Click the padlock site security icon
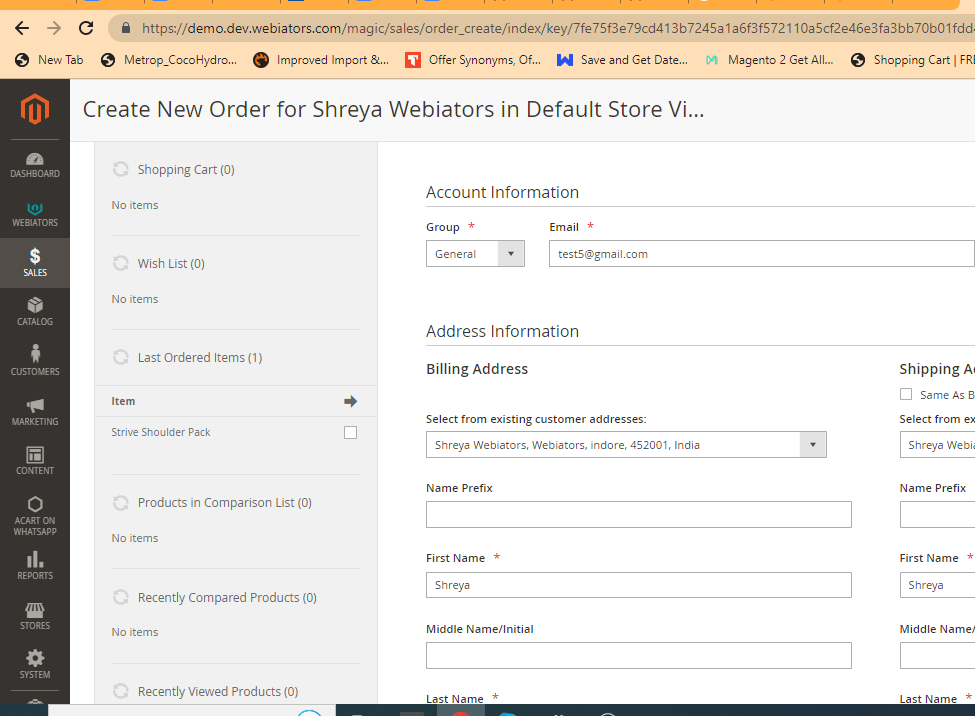Screen dimensions: 975x716 click(x=126, y=28)
